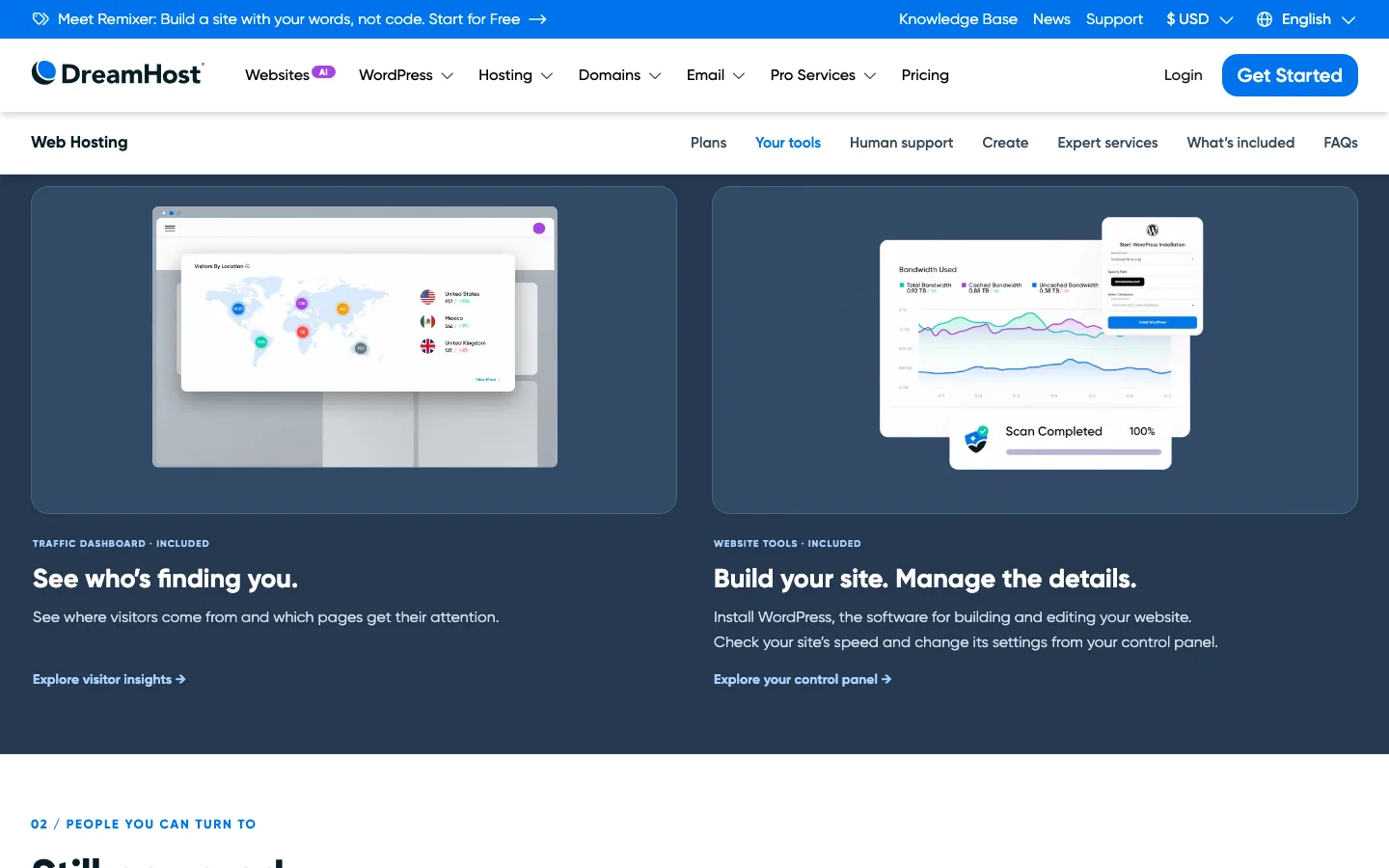
Task: Click the DreamHost logo
Action: 118,74
